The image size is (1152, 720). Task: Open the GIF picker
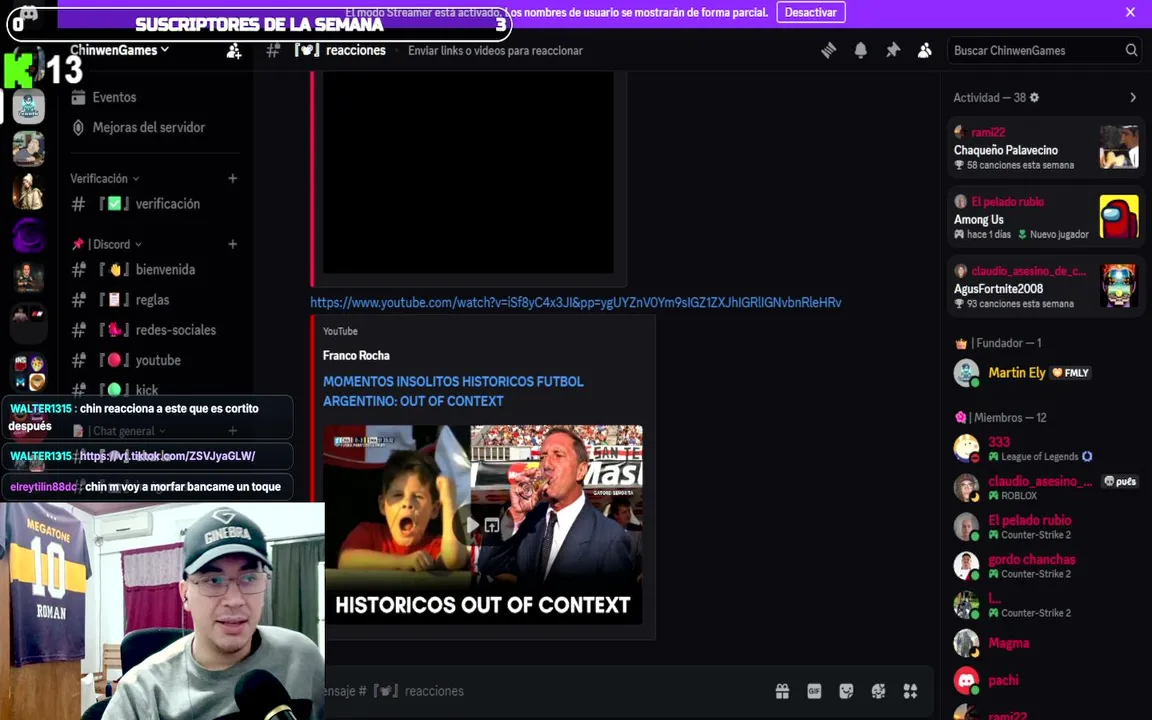point(814,691)
